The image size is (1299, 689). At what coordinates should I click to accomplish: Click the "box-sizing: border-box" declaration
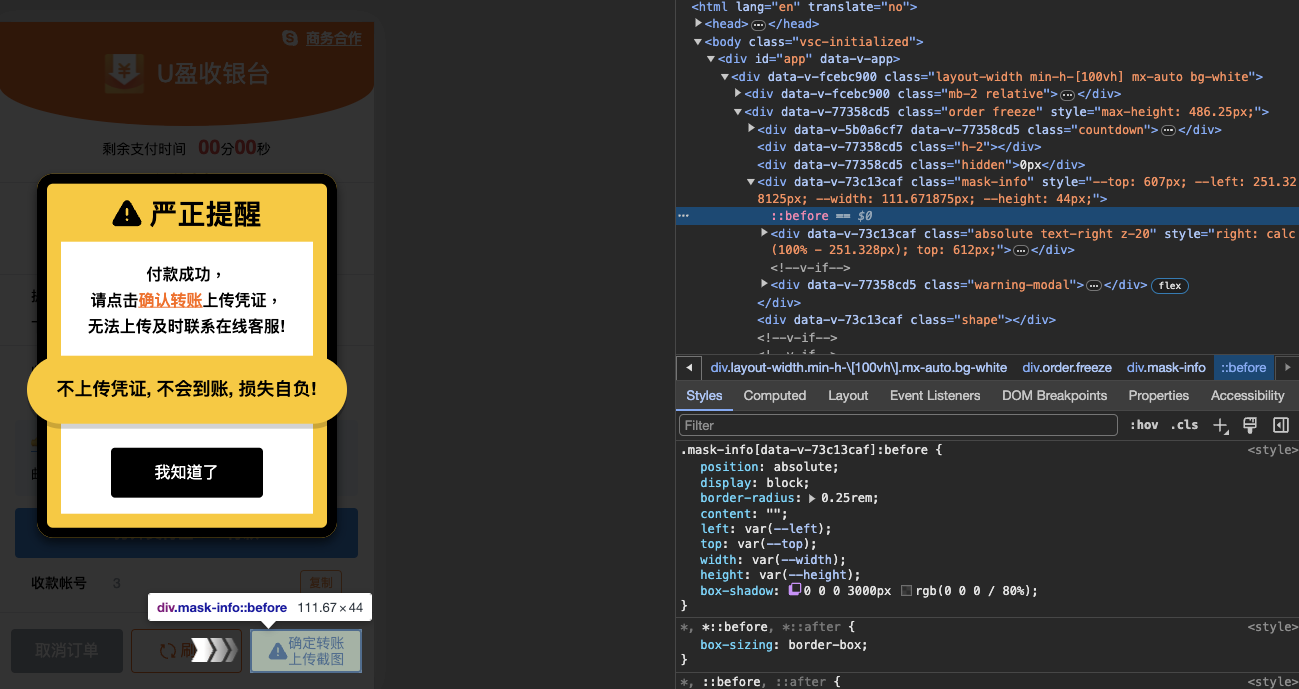[x=784, y=645]
